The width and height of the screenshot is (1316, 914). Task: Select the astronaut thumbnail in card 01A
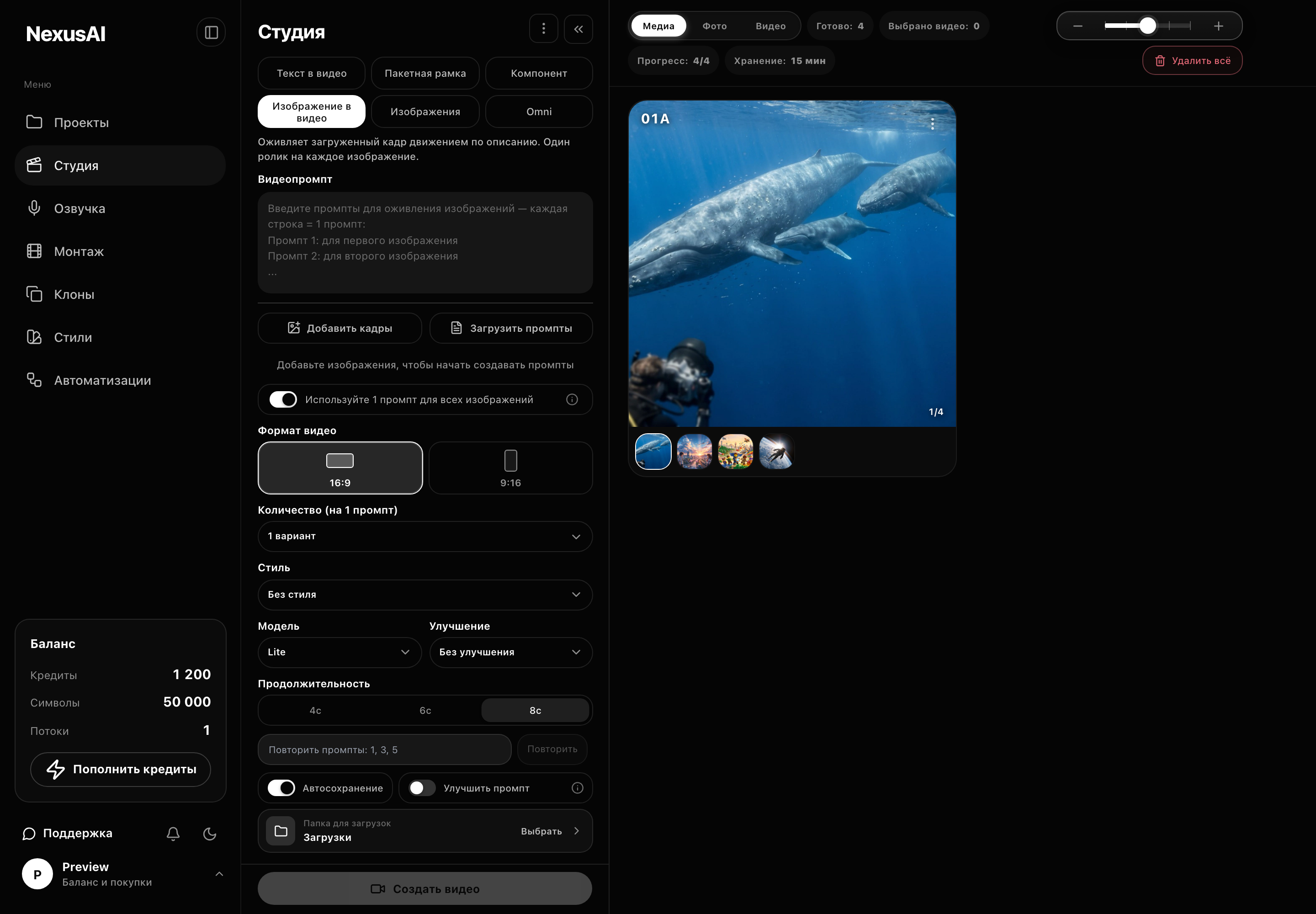(x=776, y=451)
